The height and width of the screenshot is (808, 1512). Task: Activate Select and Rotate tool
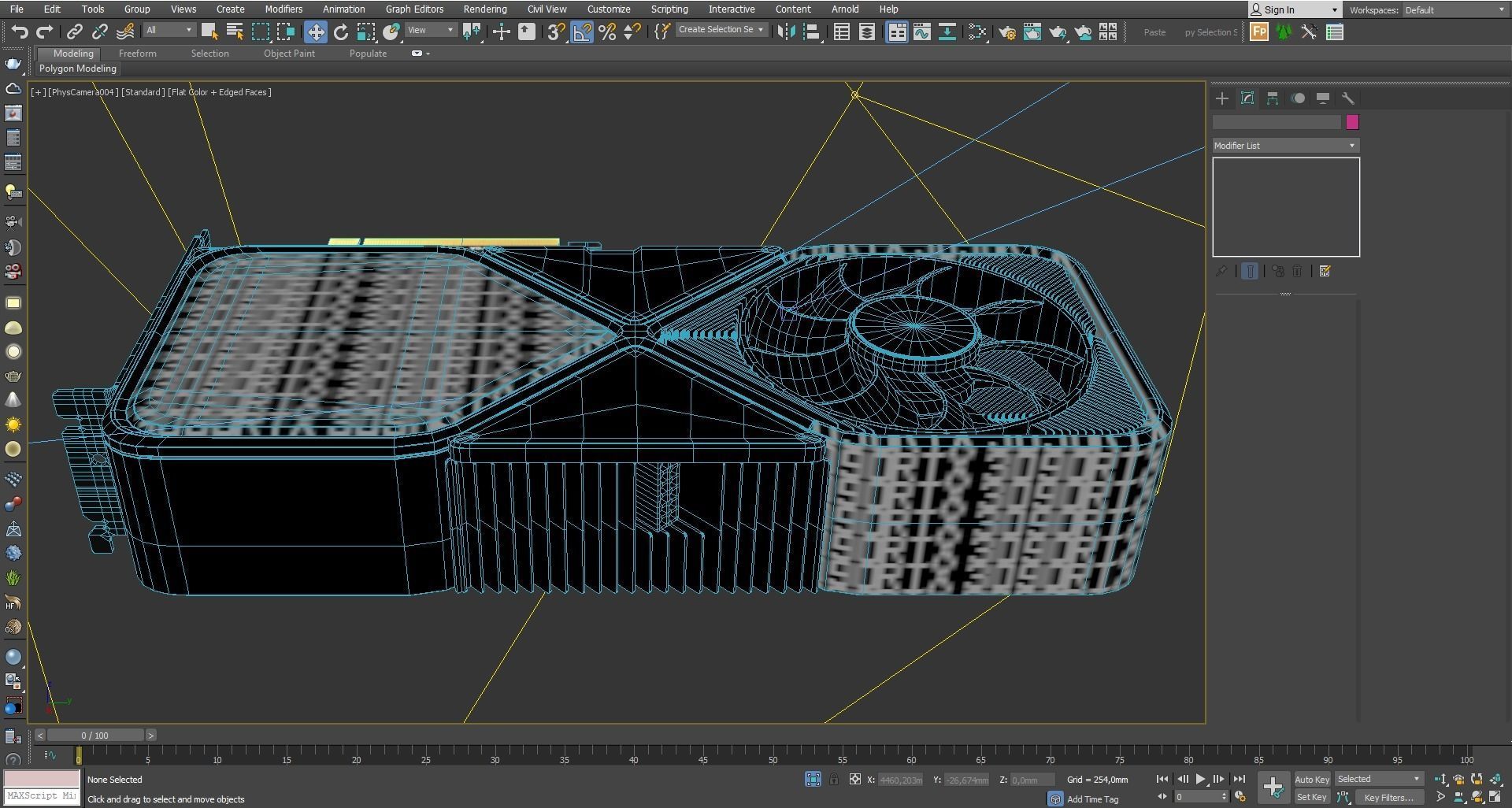341,32
